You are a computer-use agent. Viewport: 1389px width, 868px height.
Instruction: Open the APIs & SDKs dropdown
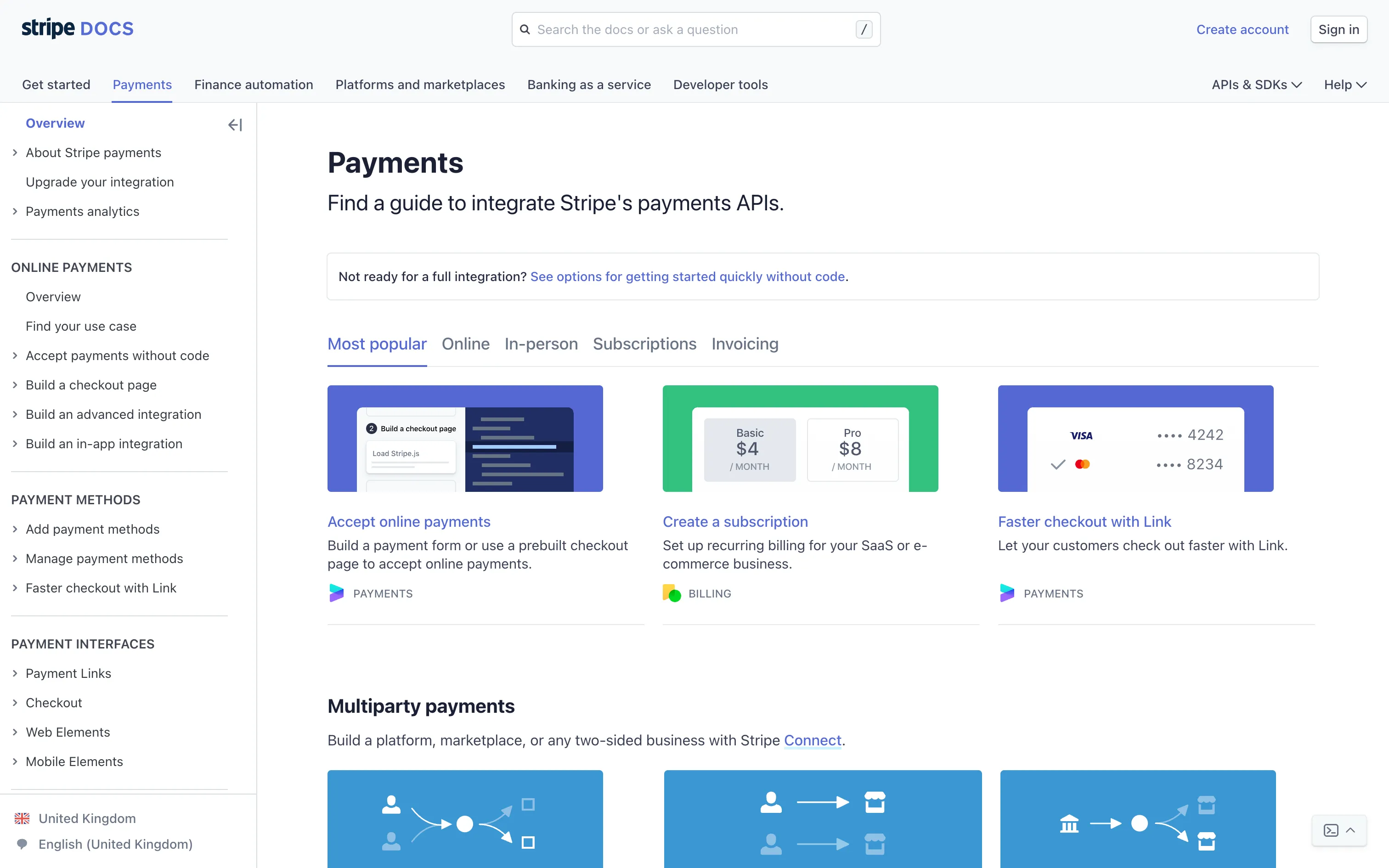(x=1256, y=85)
